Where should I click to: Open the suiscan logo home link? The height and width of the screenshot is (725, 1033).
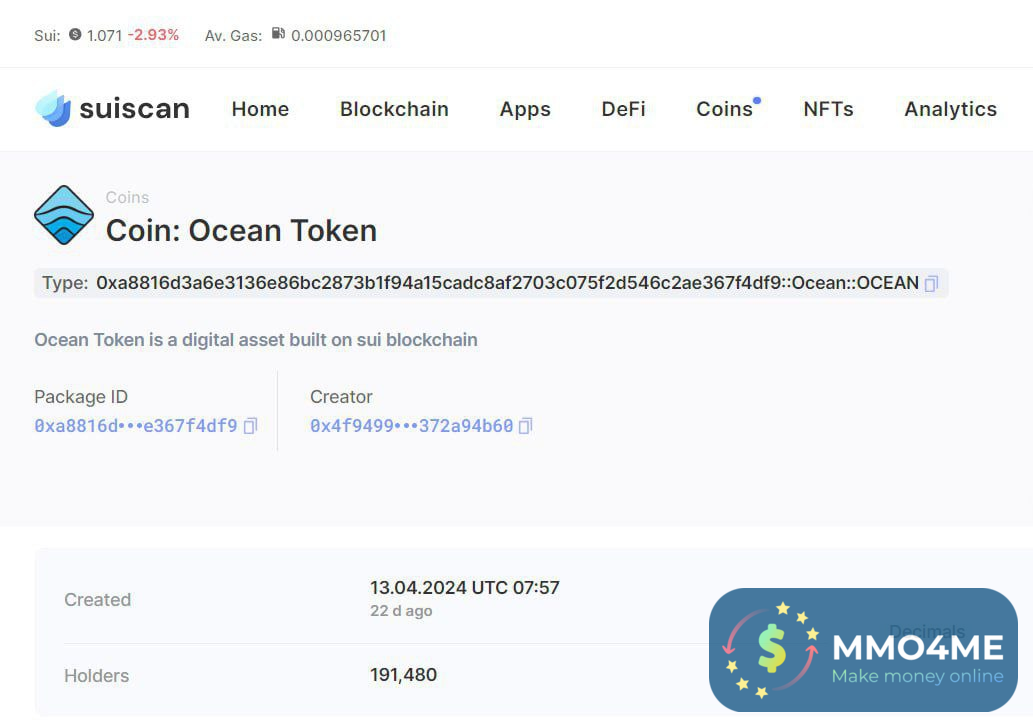[112, 109]
